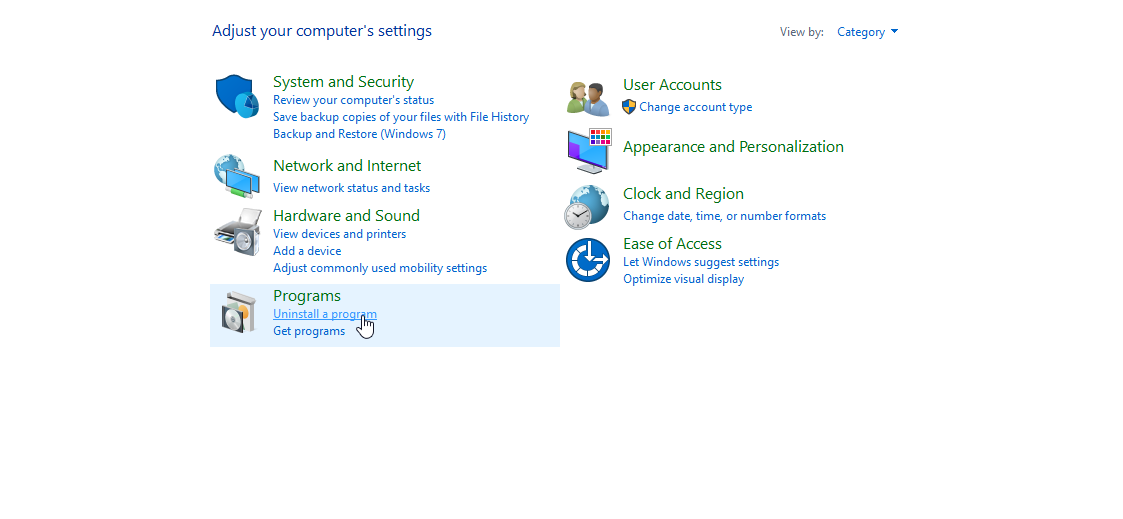The height and width of the screenshot is (519, 1123).
Task: Click Add a device link
Action: tap(307, 251)
